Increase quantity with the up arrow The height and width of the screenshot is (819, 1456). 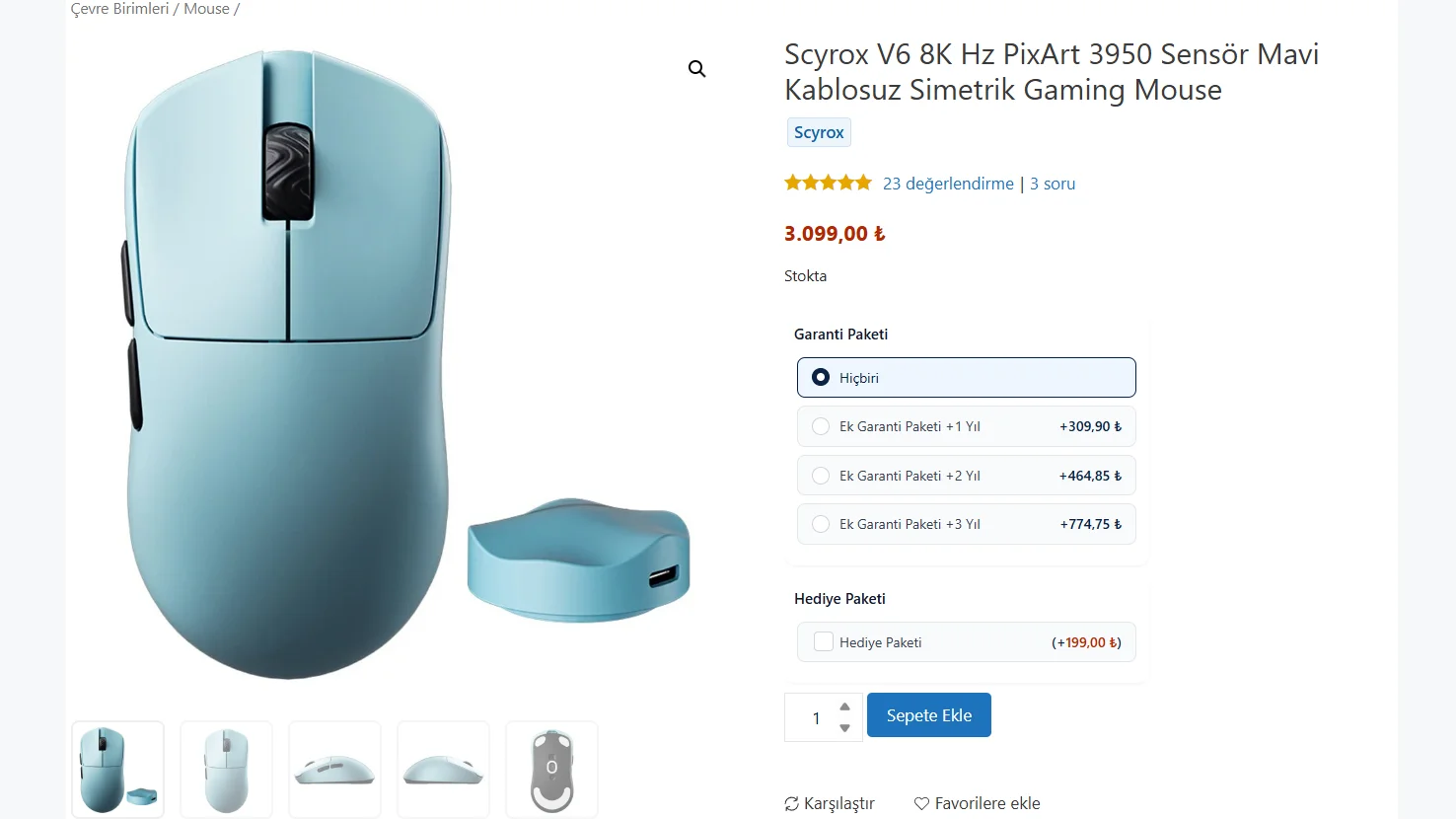(x=844, y=707)
